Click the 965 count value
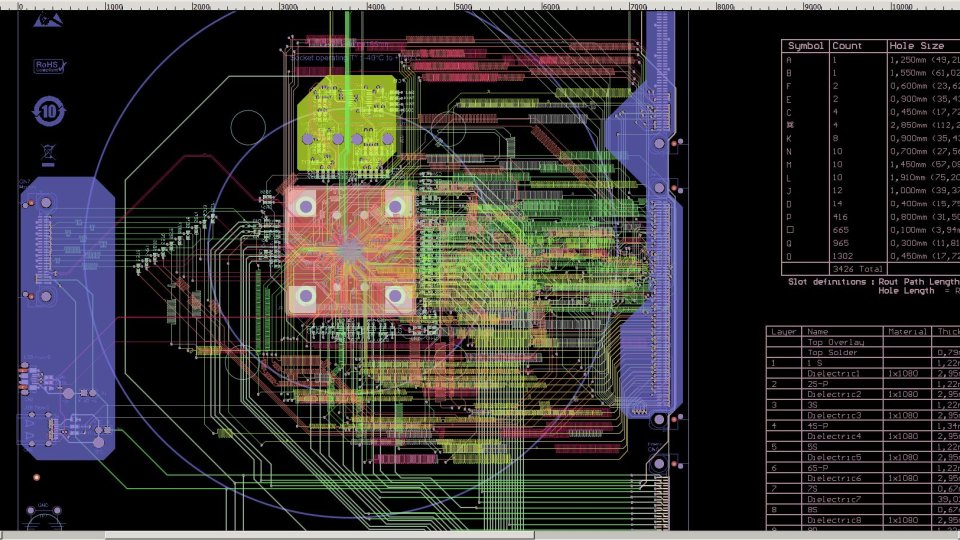 click(840, 243)
